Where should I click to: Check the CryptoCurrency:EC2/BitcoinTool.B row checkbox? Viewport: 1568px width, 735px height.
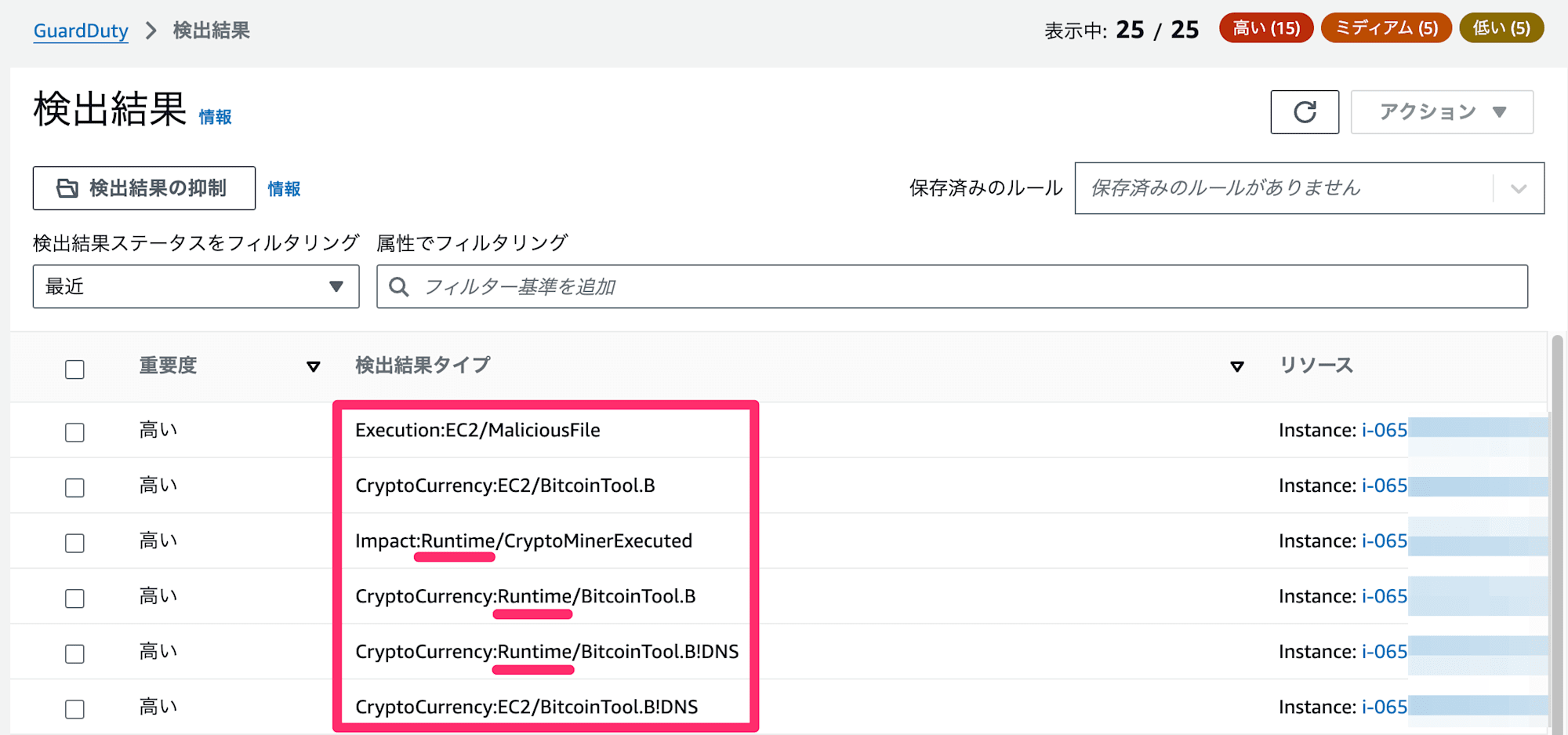click(74, 488)
